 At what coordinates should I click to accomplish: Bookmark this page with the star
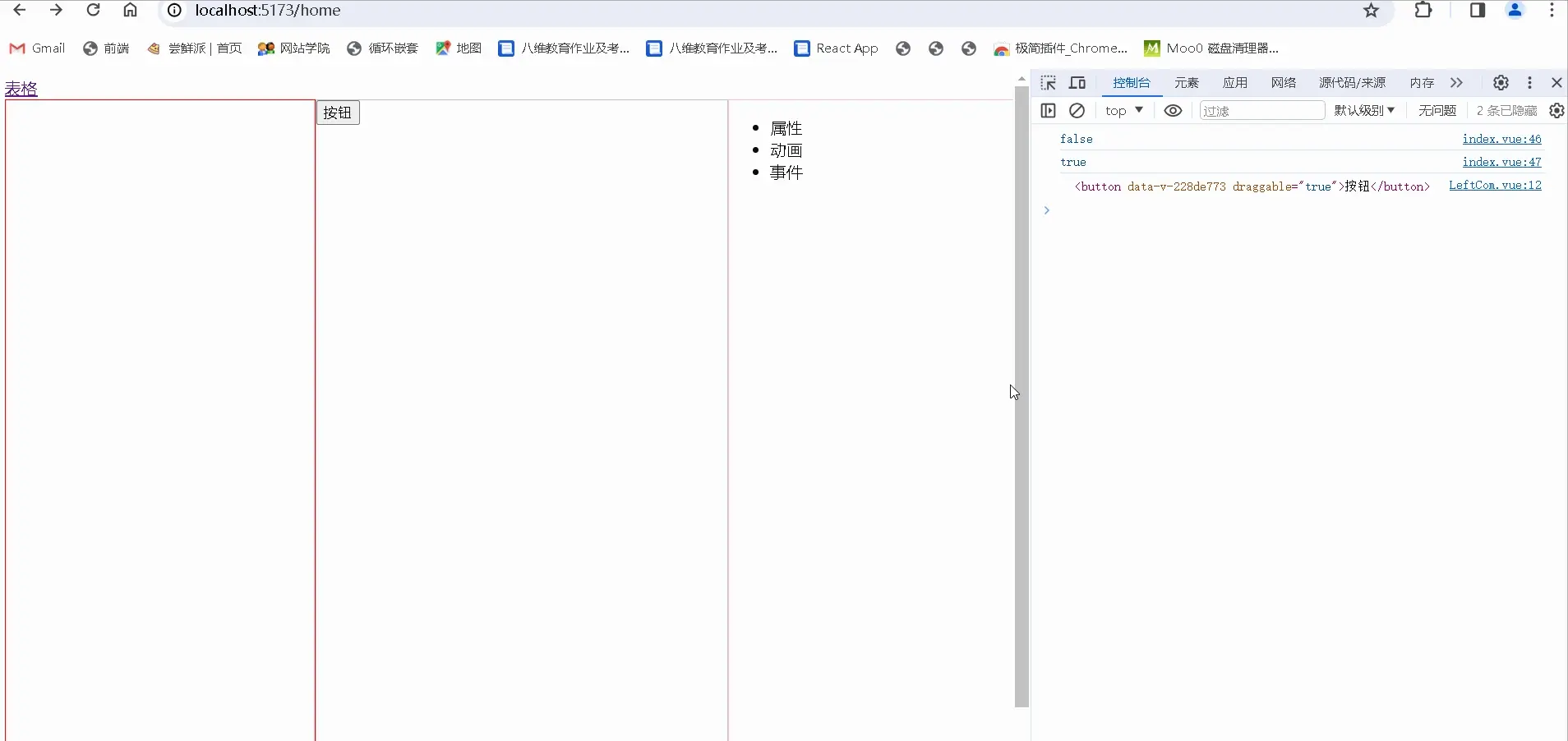(1371, 11)
